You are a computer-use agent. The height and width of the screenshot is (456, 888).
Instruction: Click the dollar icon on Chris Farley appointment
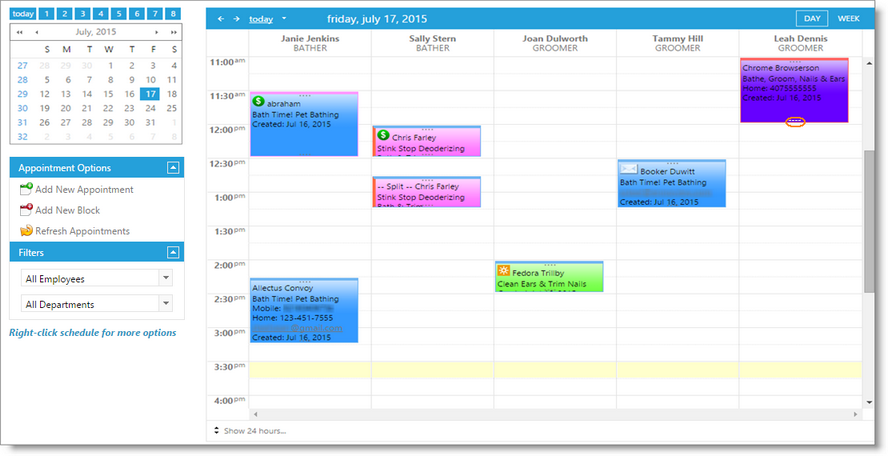coord(383,135)
